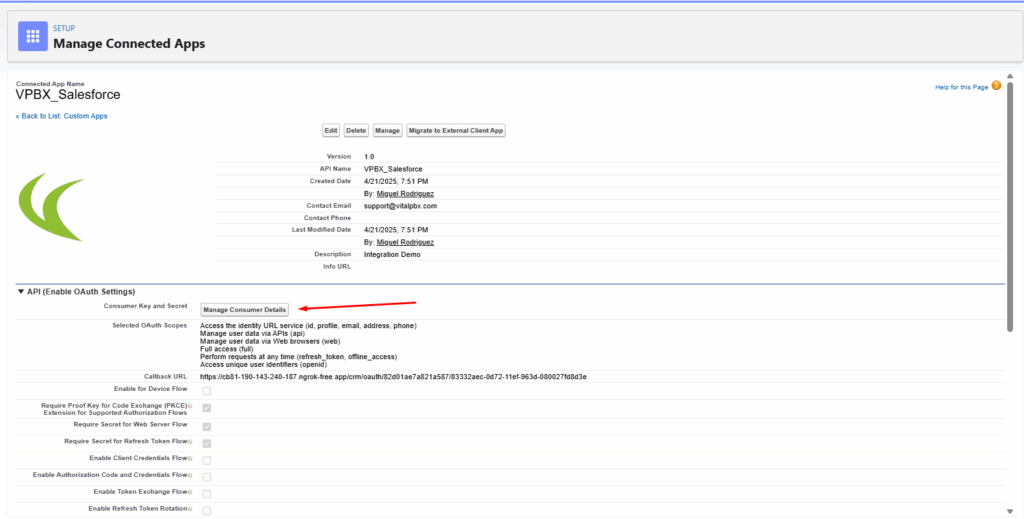
Task: Go back to list of Custom Apps
Action: (61, 116)
